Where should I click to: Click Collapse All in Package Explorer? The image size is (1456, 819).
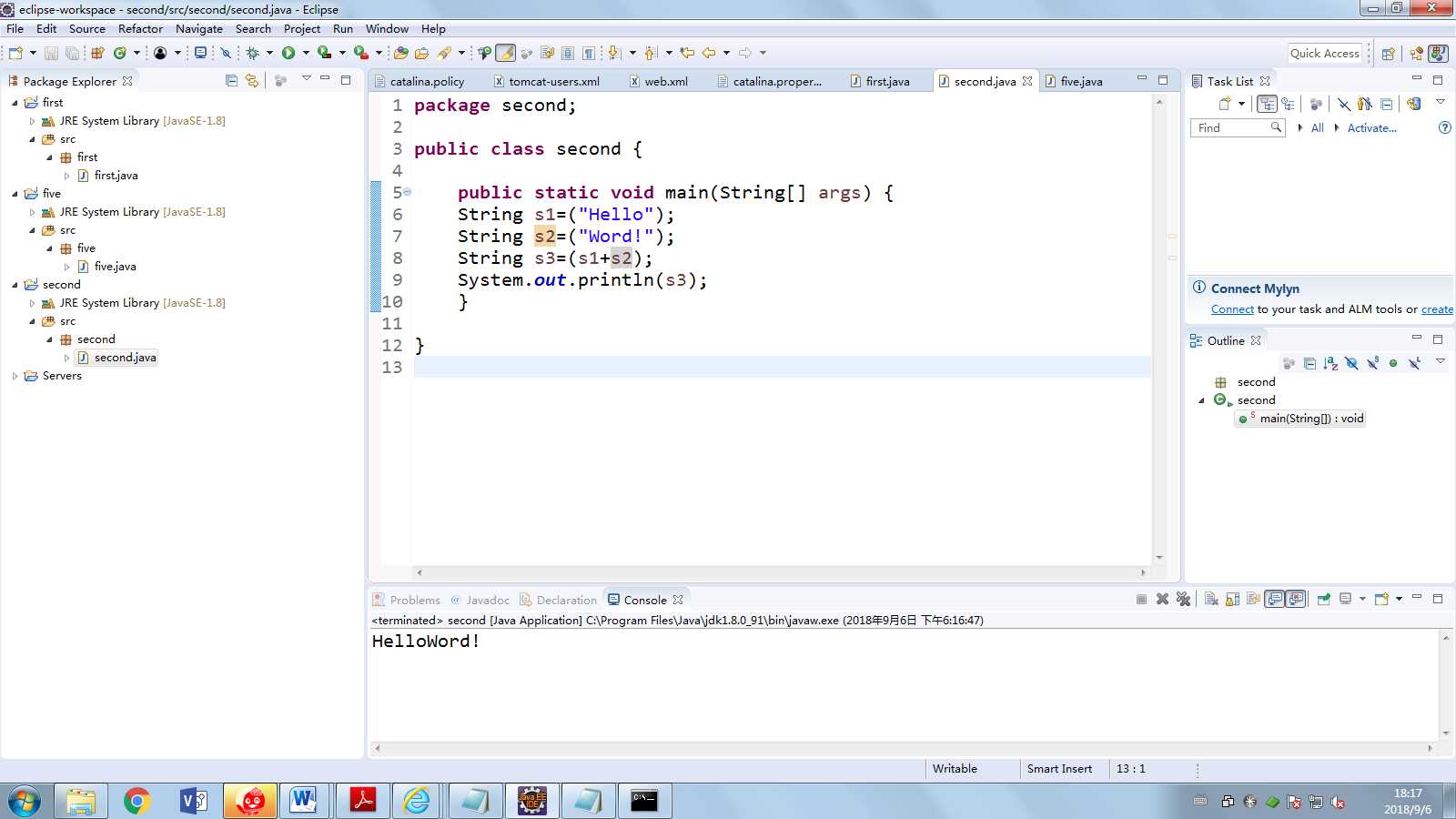click(x=231, y=80)
